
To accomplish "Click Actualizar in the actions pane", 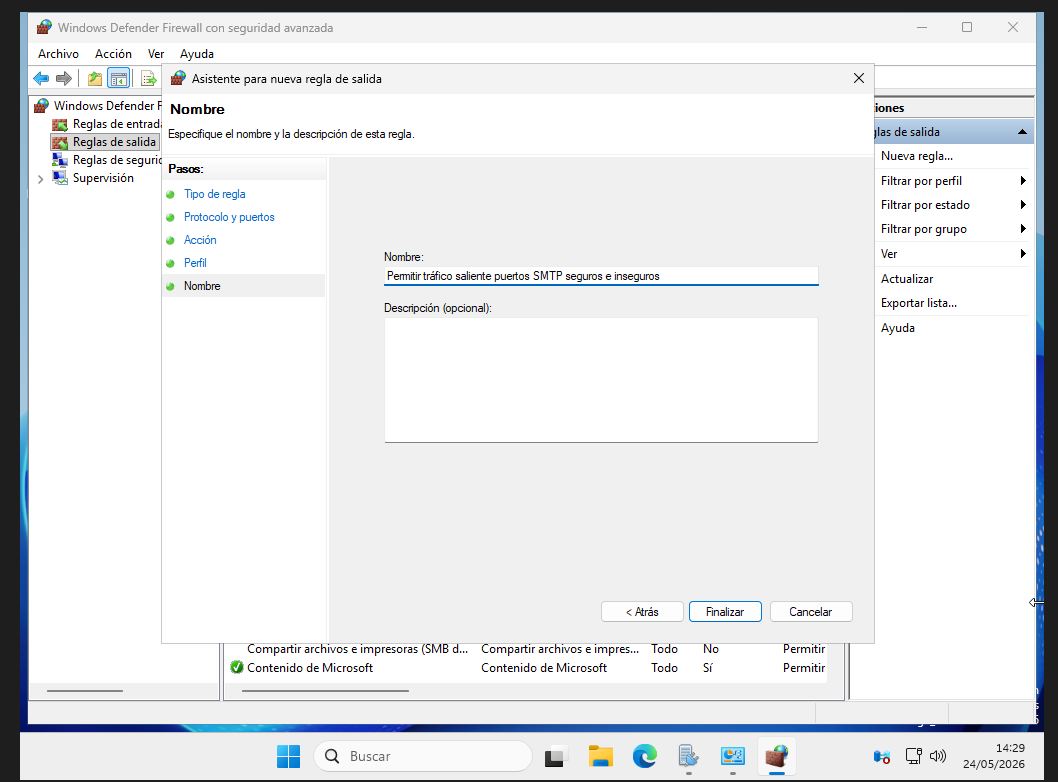I will tap(906, 279).
